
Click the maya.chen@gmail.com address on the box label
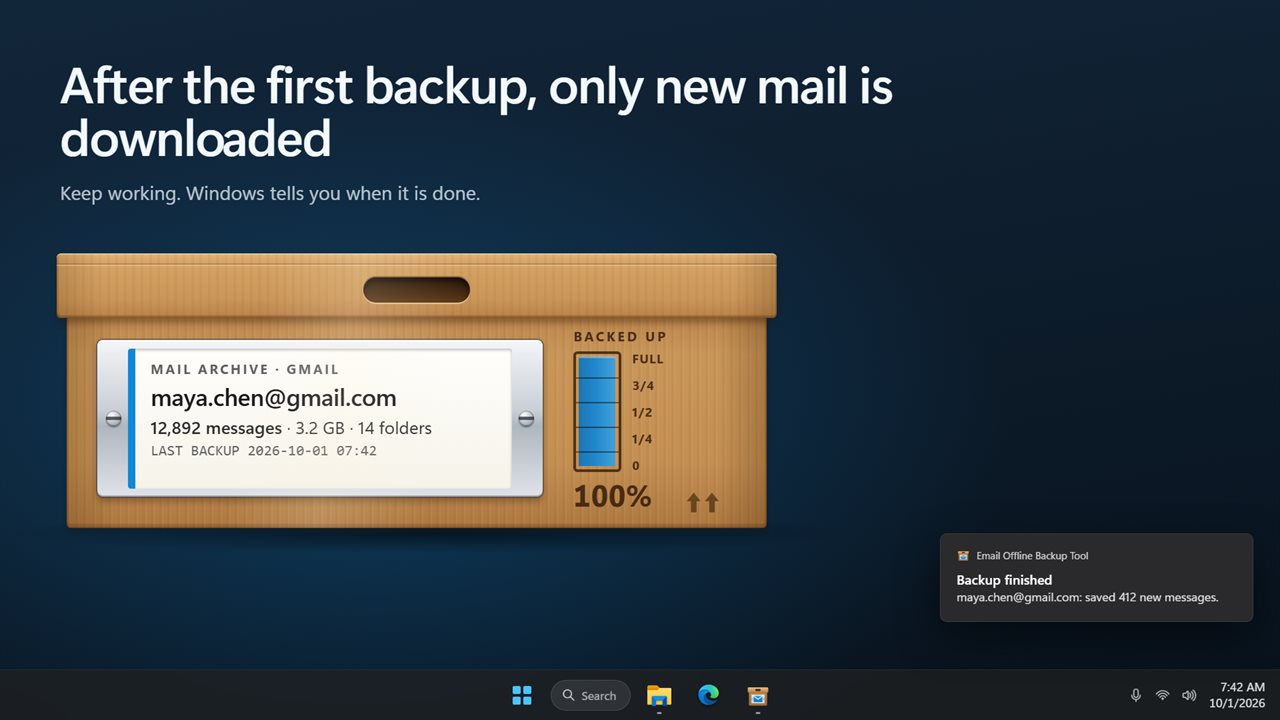(x=273, y=398)
